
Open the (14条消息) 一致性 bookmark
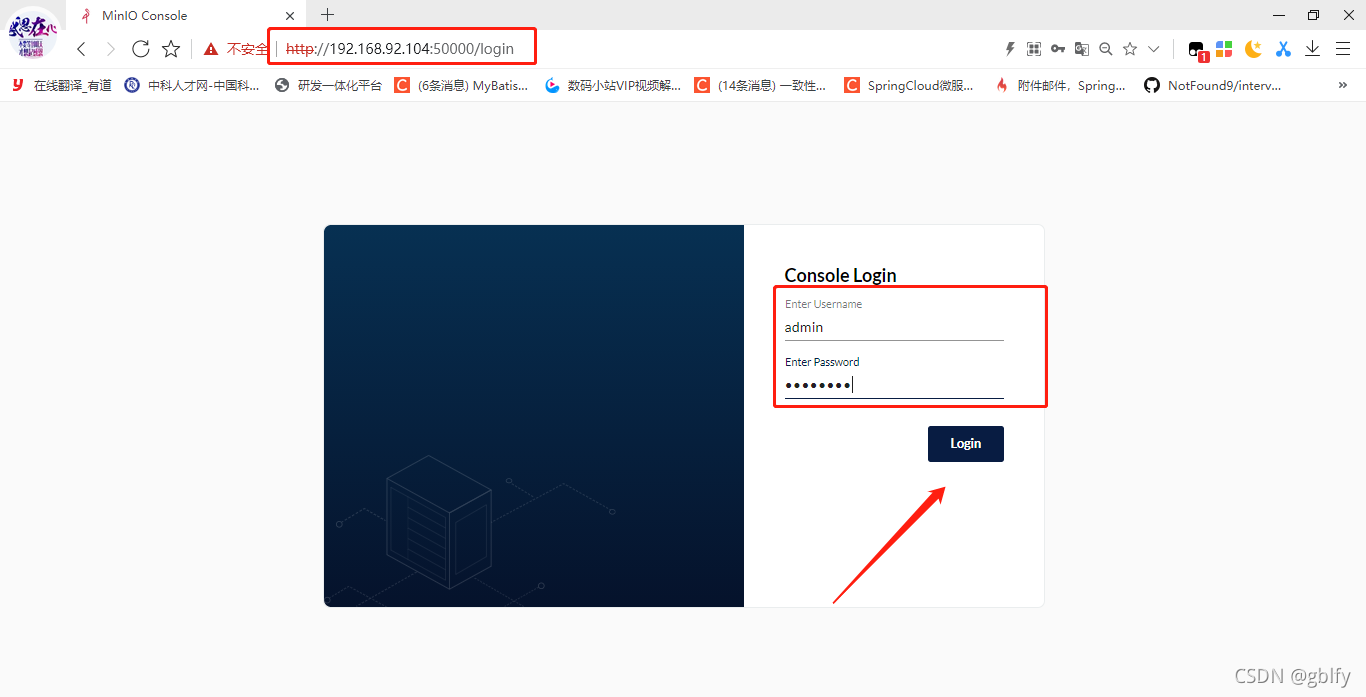click(x=761, y=86)
